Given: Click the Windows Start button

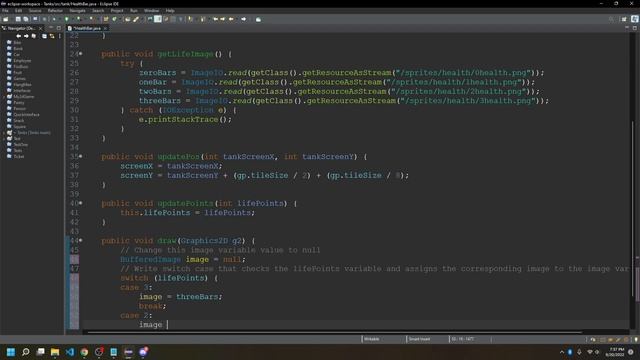Looking at the screenshot, I should click(11, 352).
